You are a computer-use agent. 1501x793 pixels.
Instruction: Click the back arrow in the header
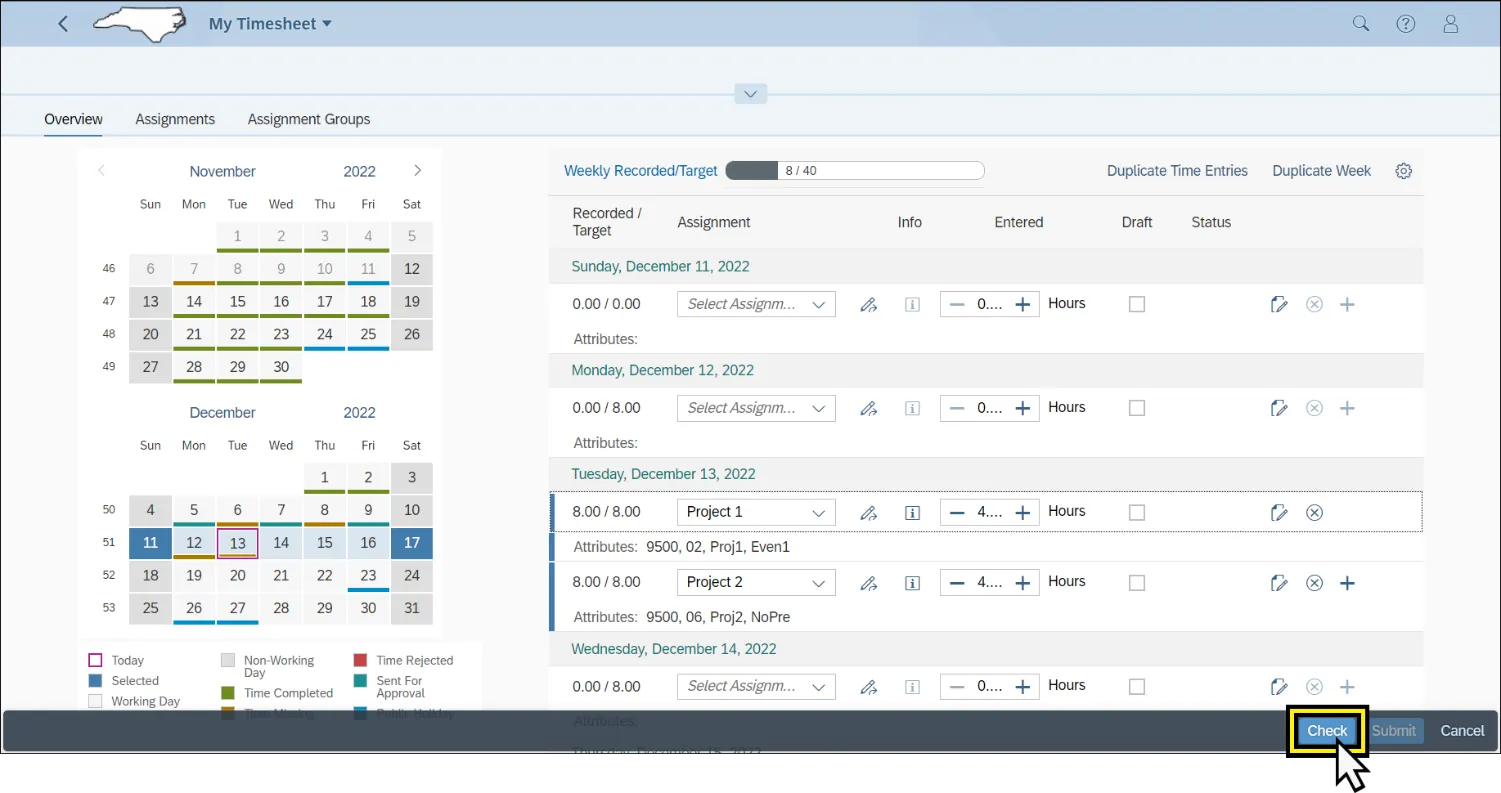[x=63, y=24]
